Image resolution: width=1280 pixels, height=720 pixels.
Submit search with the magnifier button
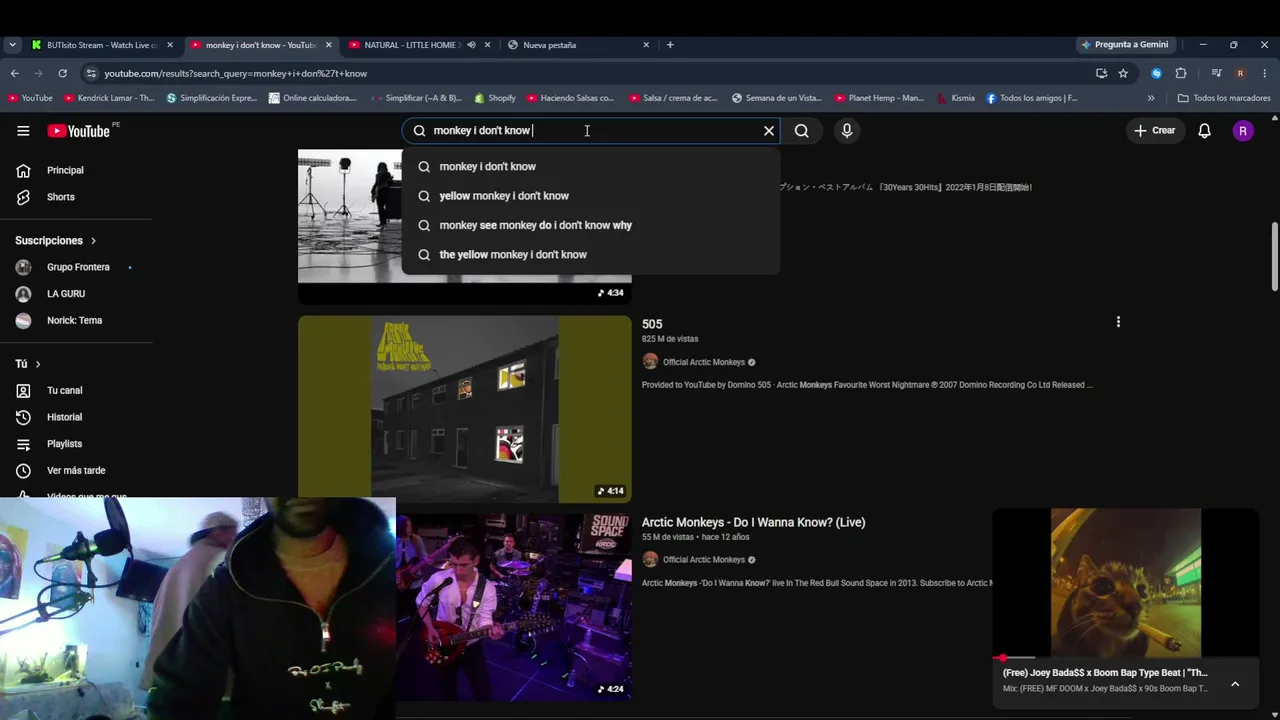point(802,131)
